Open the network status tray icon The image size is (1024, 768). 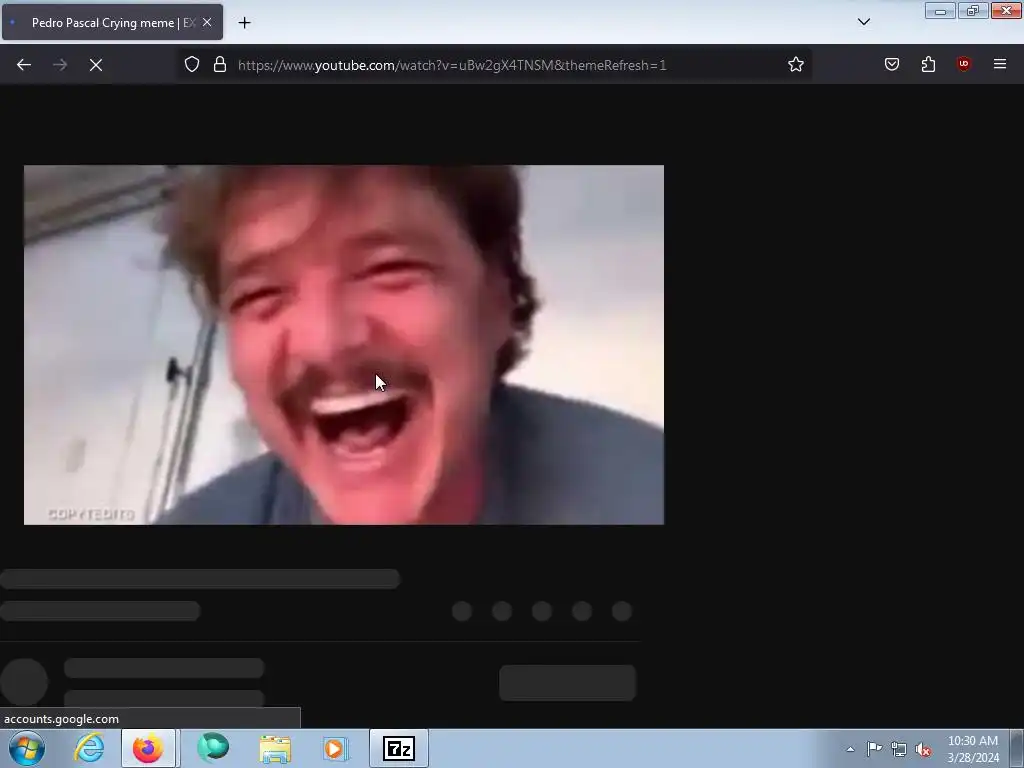click(x=899, y=749)
